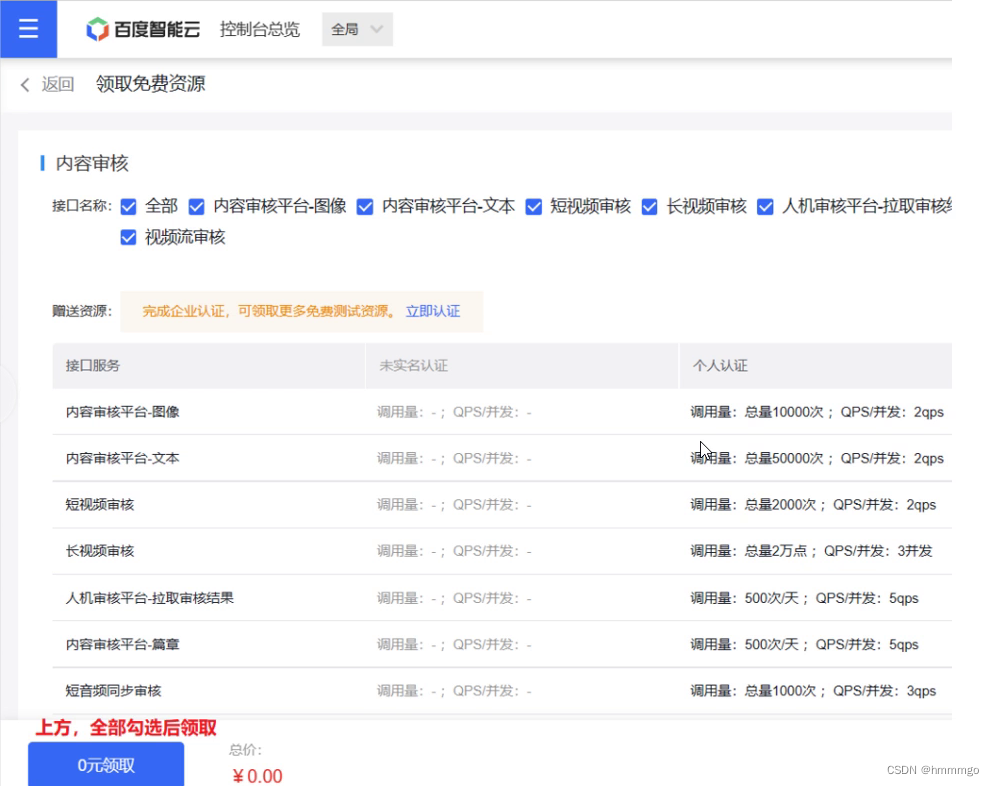Click the back chevron next to 返回
Screen dimensions: 994x786
(24, 84)
